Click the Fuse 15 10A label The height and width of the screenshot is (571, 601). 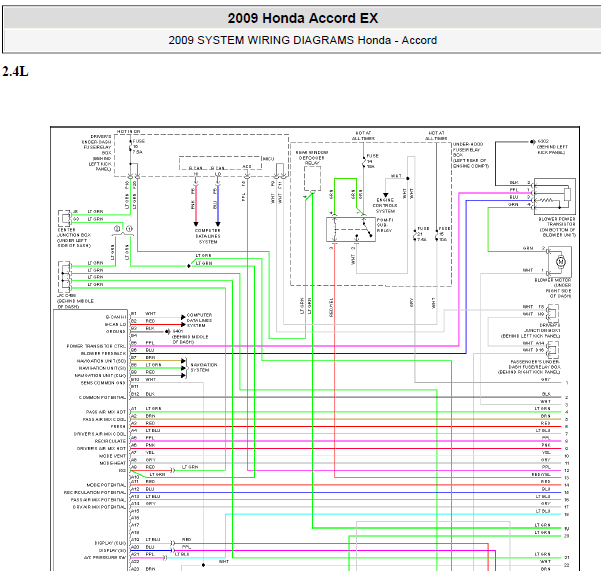tap(444, 234)
